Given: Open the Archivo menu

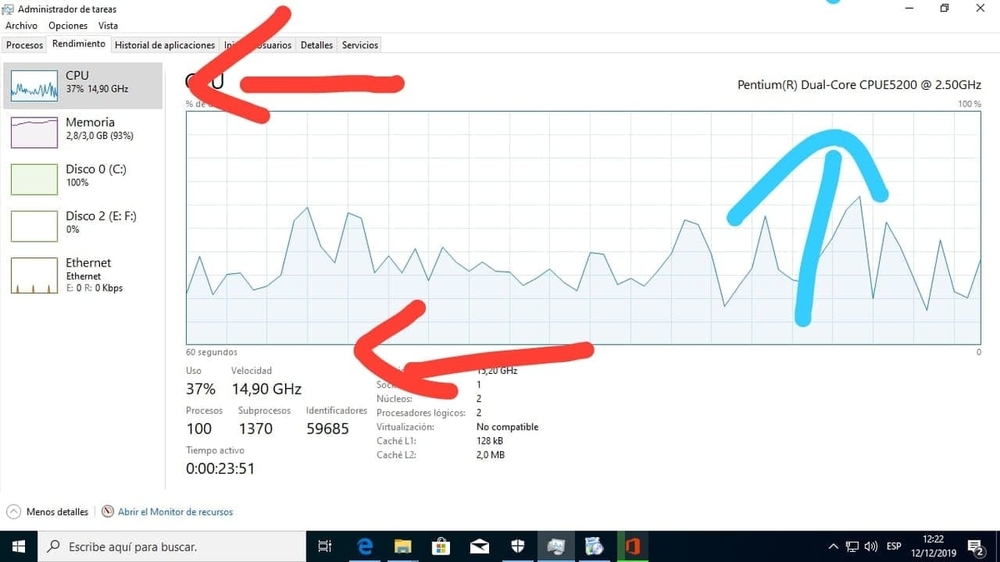Looking at the screenshot, I should tap(21, 25).
